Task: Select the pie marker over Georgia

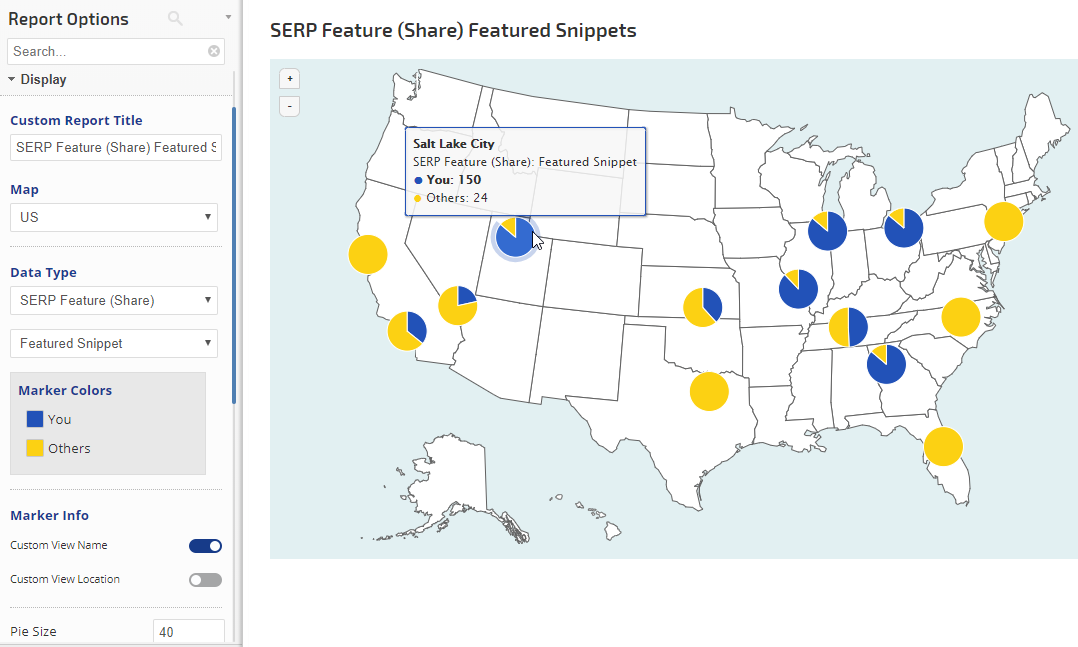Action: [x=886, y=365]
